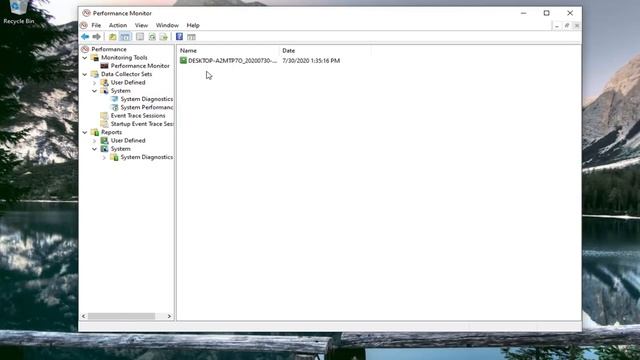Collapse the Data Collector Sets node
The width and height of the screenshot is (640, 360).
85,74
